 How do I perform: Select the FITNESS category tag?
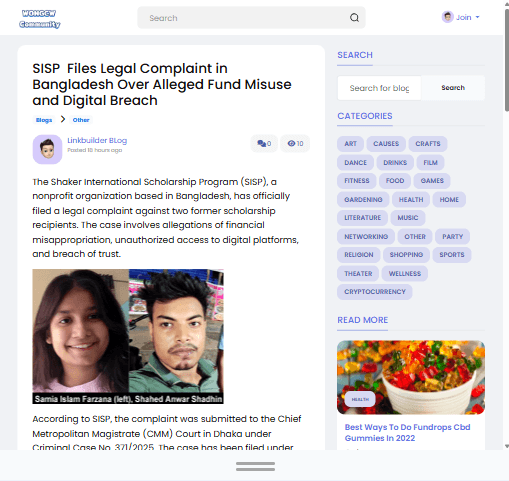(357, 181)
